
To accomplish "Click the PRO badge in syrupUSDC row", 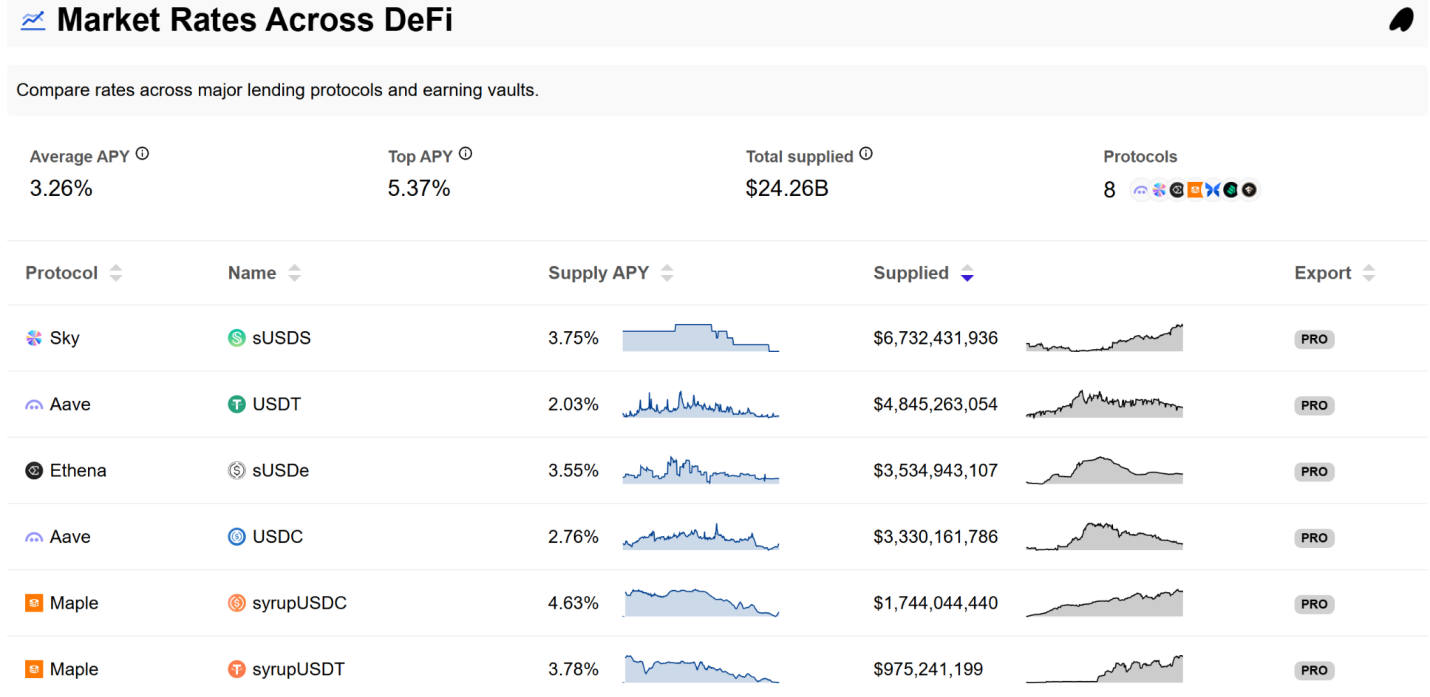I will pyautogui.click(x=1314, y=604).
